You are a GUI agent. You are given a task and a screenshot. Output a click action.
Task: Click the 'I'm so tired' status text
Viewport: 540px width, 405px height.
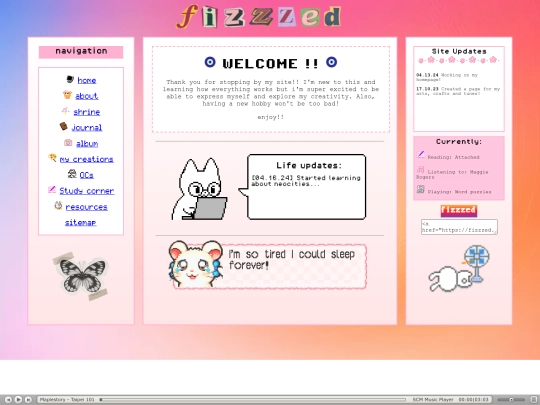(292, 260)
